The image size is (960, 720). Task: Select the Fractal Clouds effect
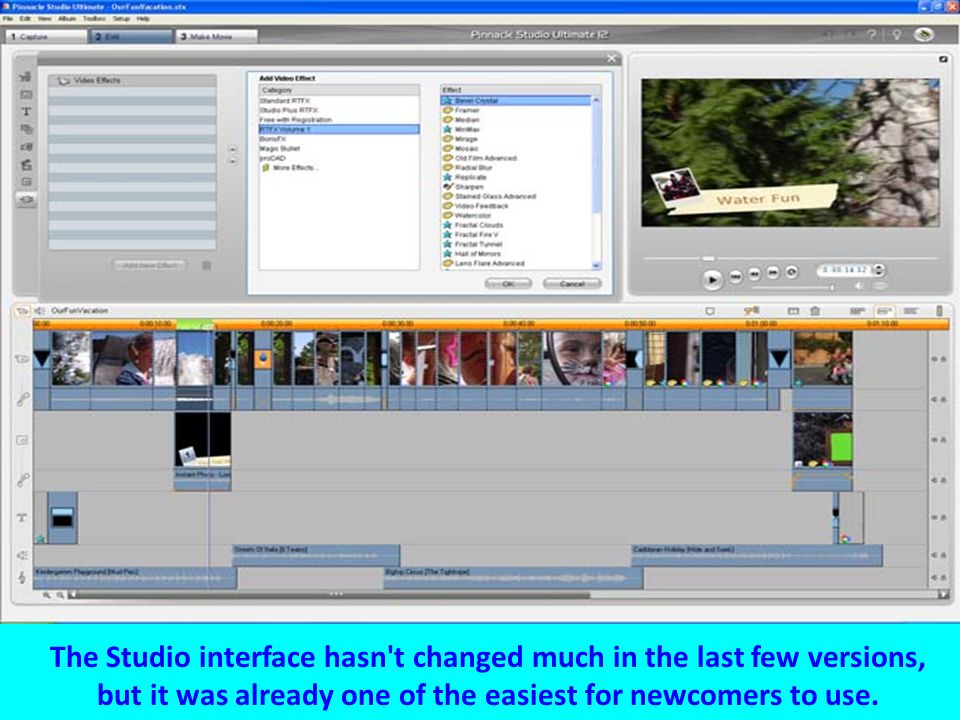pyautogui.click(x=479, y=225)
